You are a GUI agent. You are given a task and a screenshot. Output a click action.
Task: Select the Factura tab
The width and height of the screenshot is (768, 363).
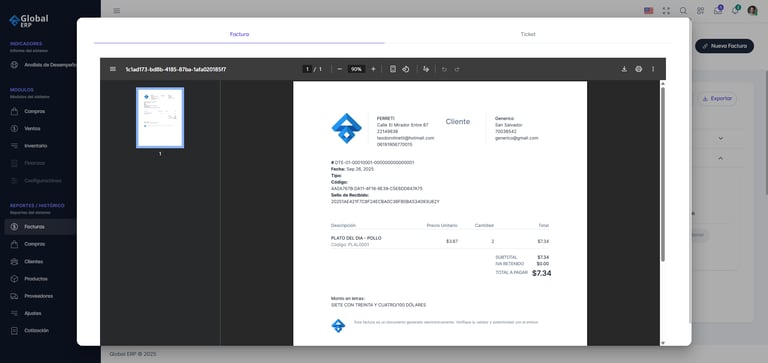click(240, 34)
